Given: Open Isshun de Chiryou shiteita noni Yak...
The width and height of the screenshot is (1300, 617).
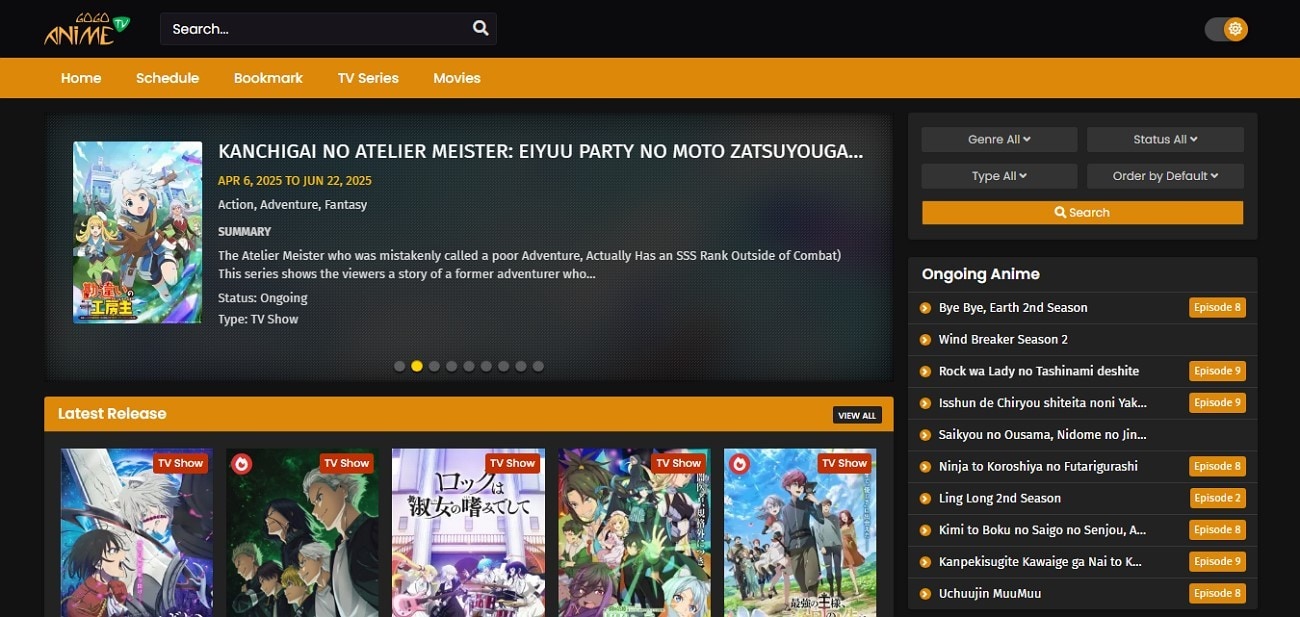Looking at the screenshot, I should coord(1043,403).
